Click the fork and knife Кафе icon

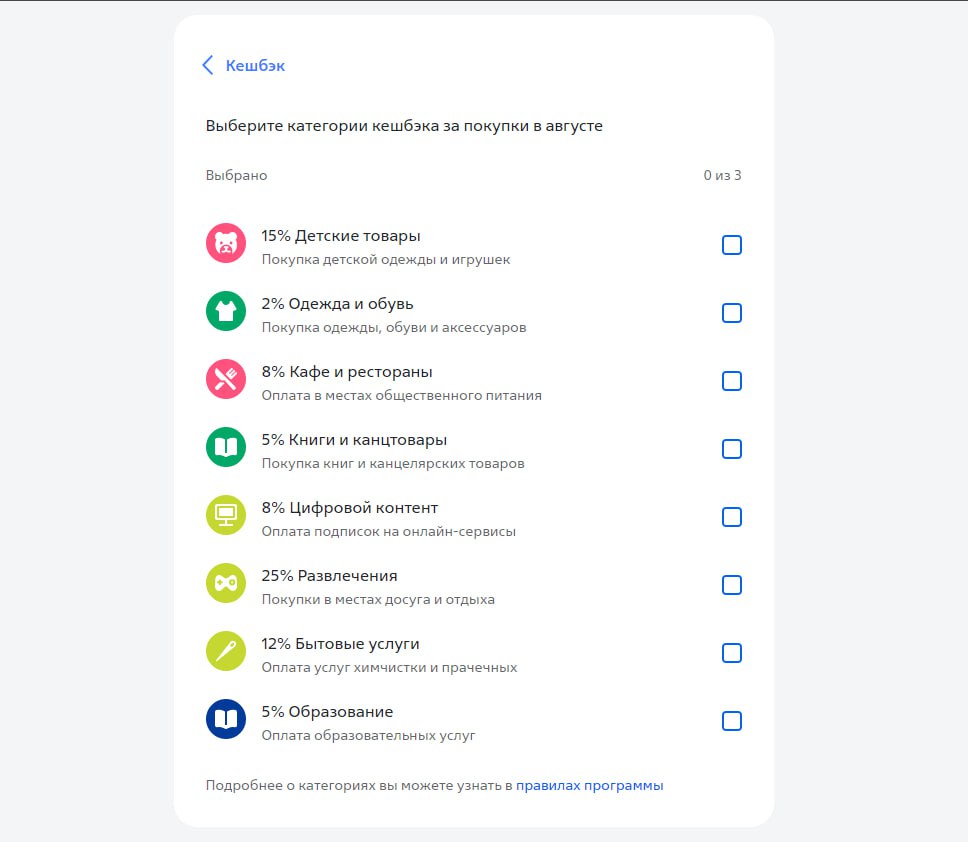[226, 379]
